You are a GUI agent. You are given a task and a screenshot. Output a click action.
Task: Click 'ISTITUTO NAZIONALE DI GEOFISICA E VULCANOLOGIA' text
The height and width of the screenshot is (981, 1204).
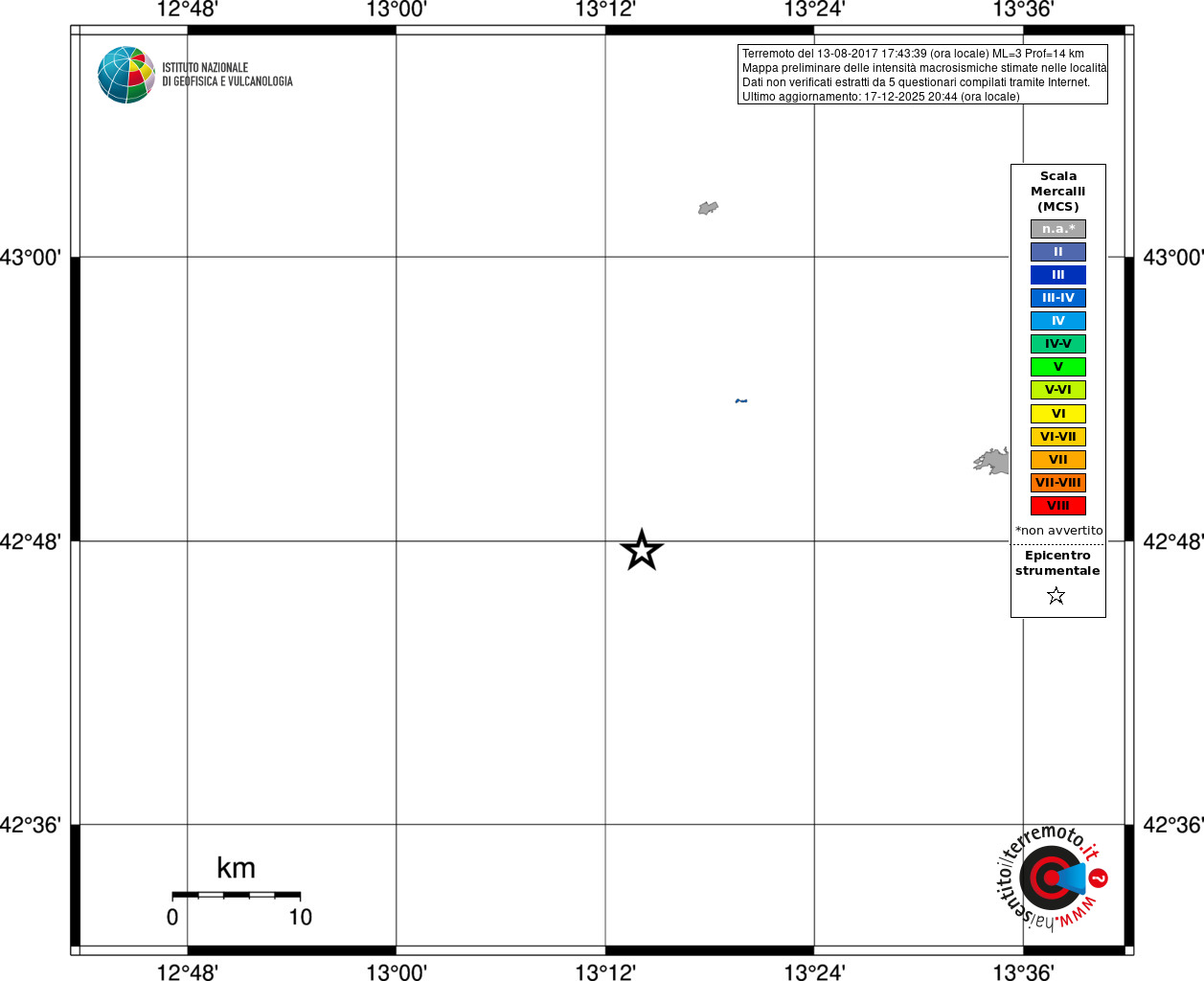[227, 75]
